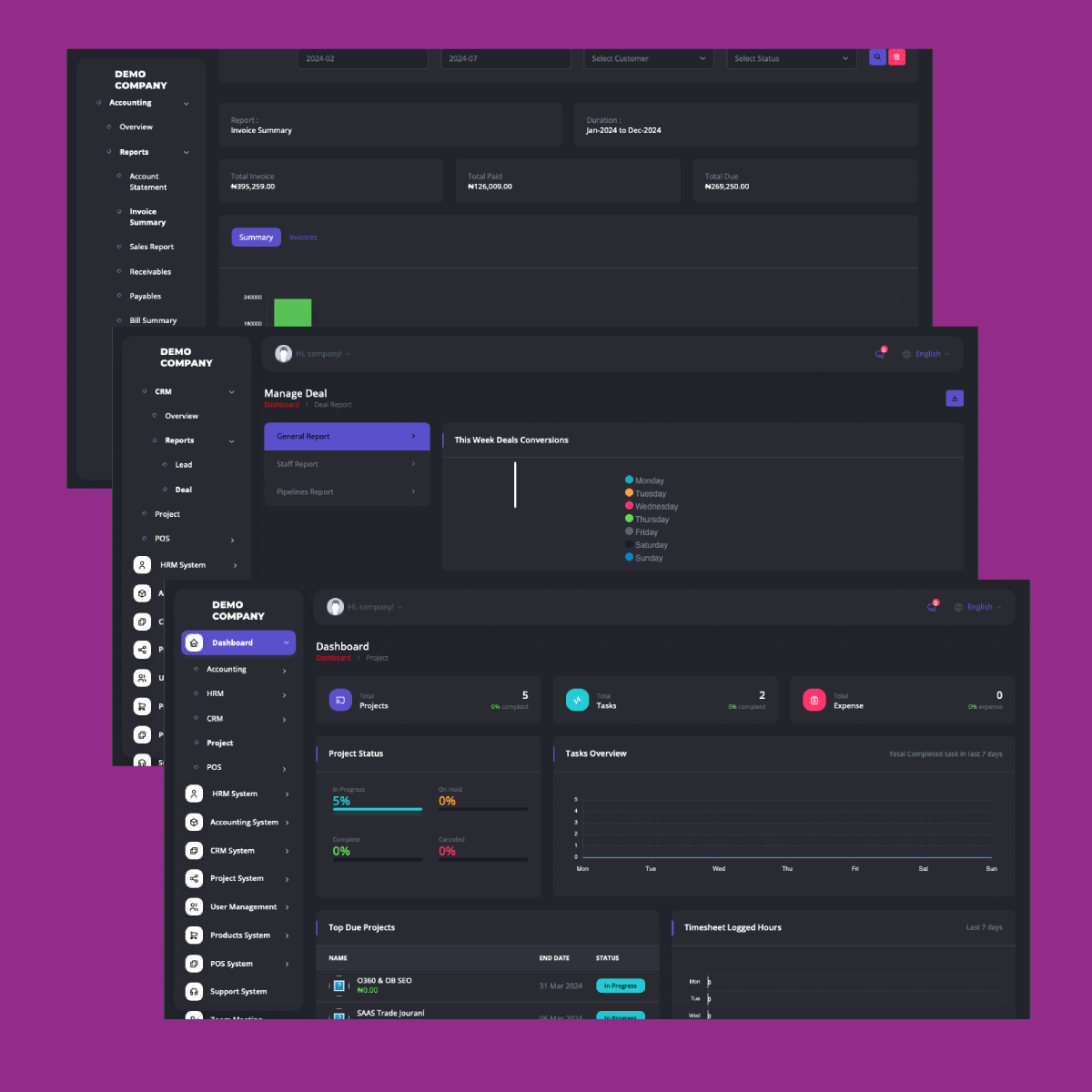
Task: Click the In Progress completion bar under Project Status
Action: click(x=377, y=811)
